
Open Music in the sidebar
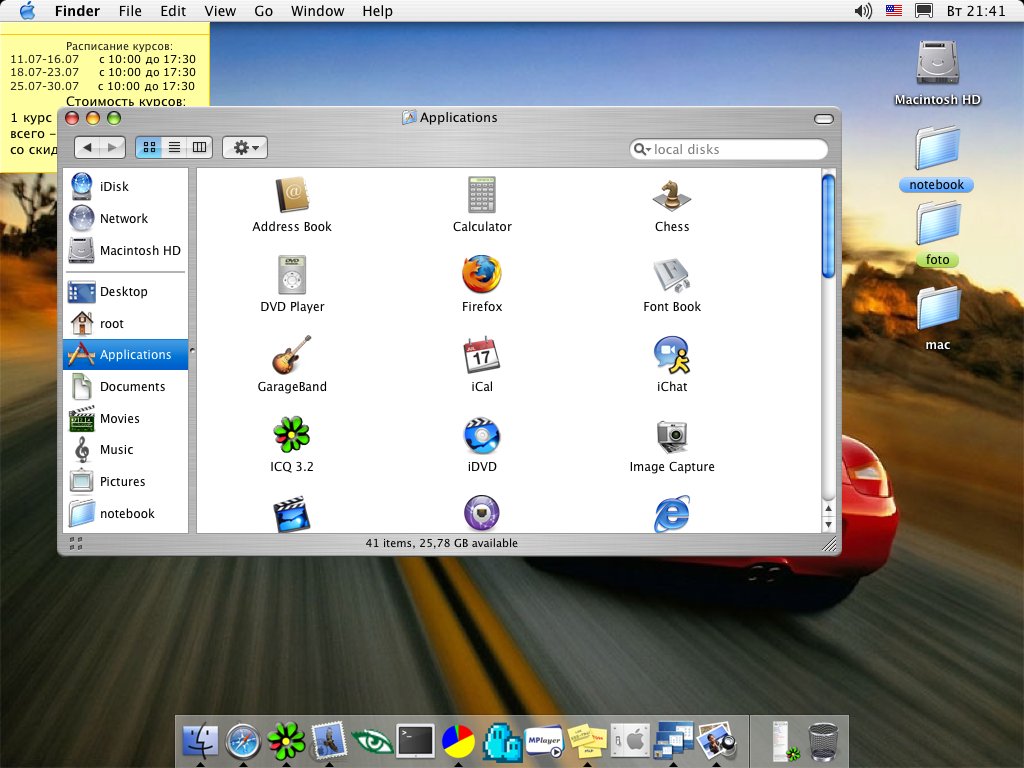pos(125,450)
